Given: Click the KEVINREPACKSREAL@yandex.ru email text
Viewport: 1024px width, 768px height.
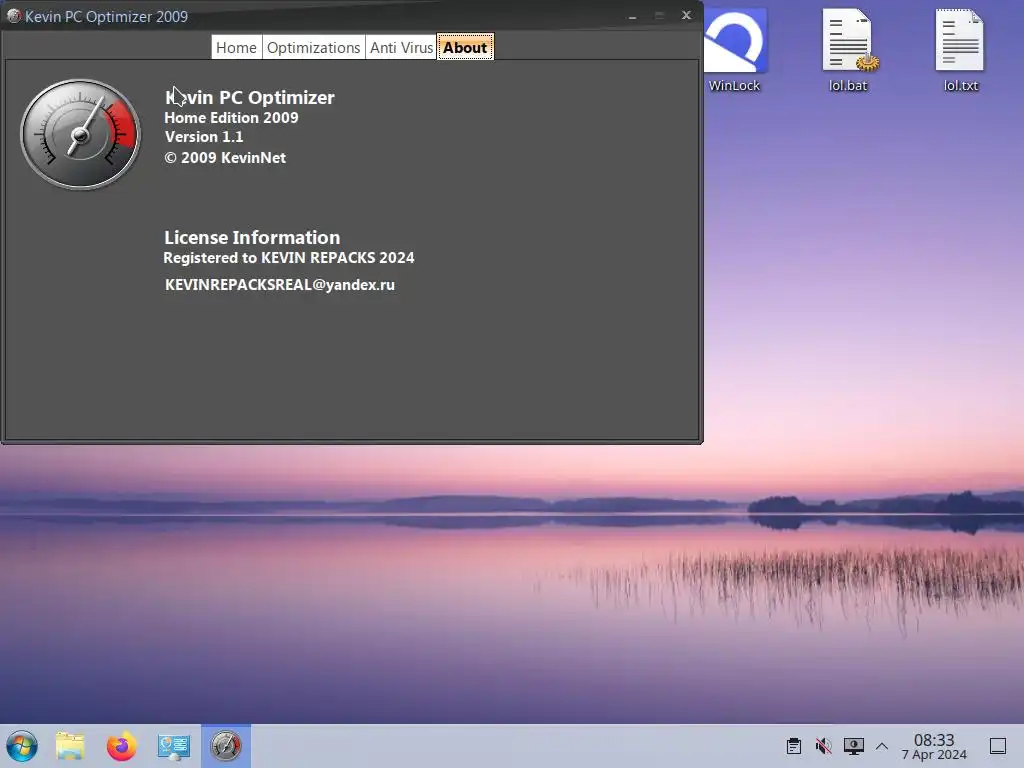Looking at the screenshot, I should (x=280, y=285).
